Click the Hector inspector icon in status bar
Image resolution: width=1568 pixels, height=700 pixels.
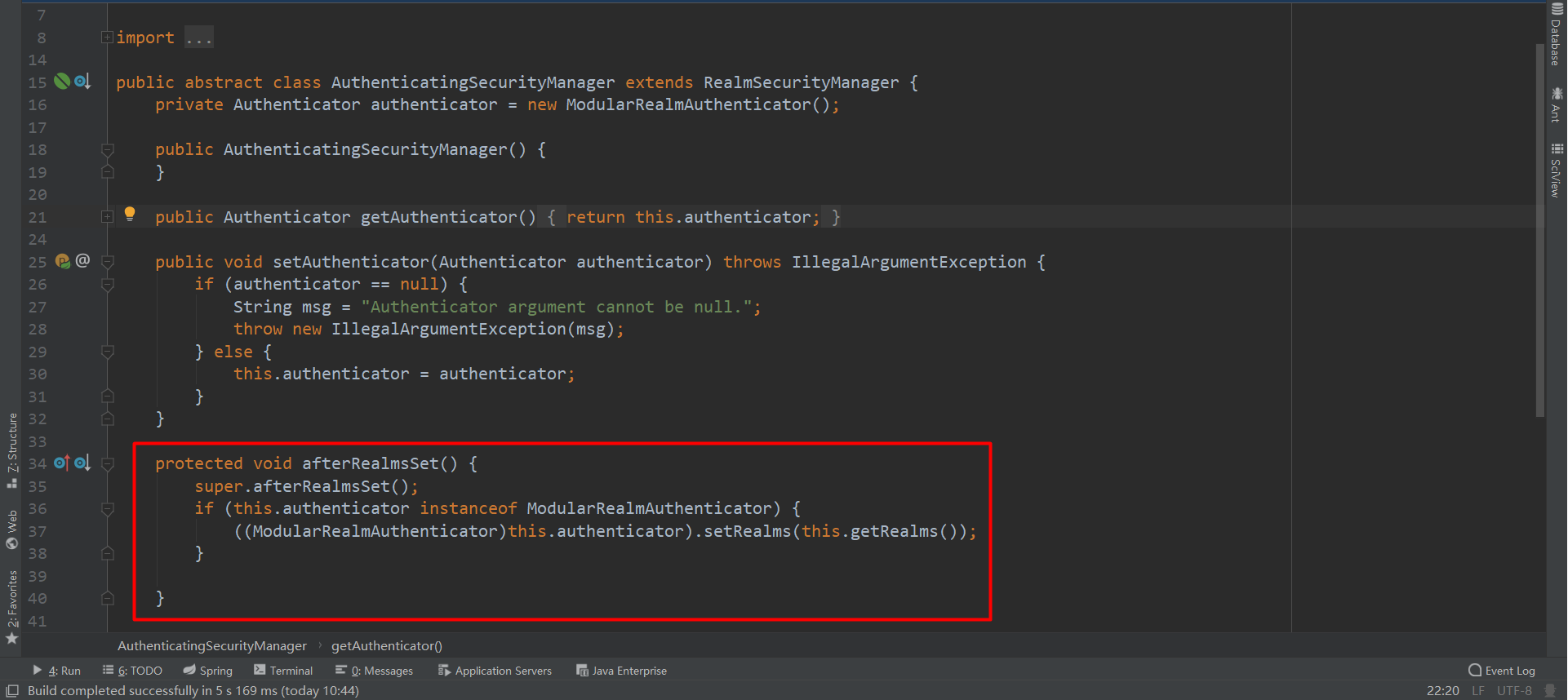[1550, 690]
